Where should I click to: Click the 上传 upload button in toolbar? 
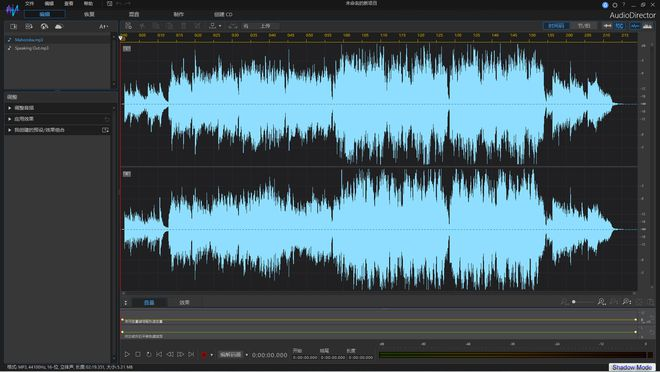[x=265, y=26]
